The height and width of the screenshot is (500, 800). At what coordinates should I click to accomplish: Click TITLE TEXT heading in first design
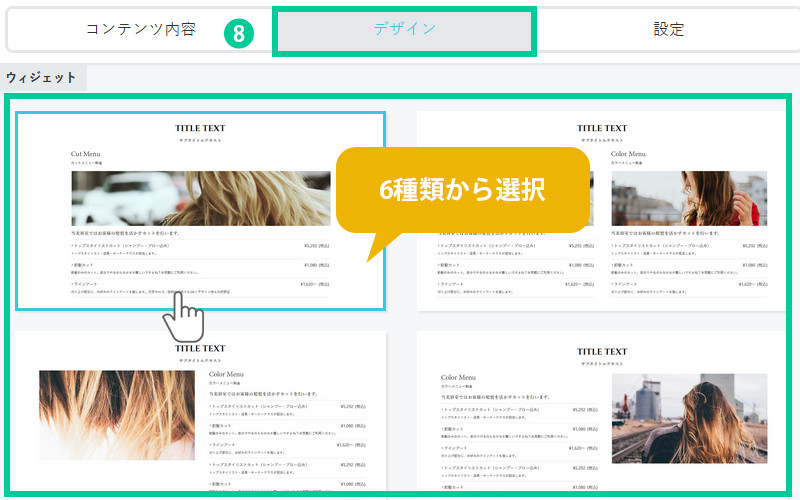pyautogui.click(x=200, y=128)
